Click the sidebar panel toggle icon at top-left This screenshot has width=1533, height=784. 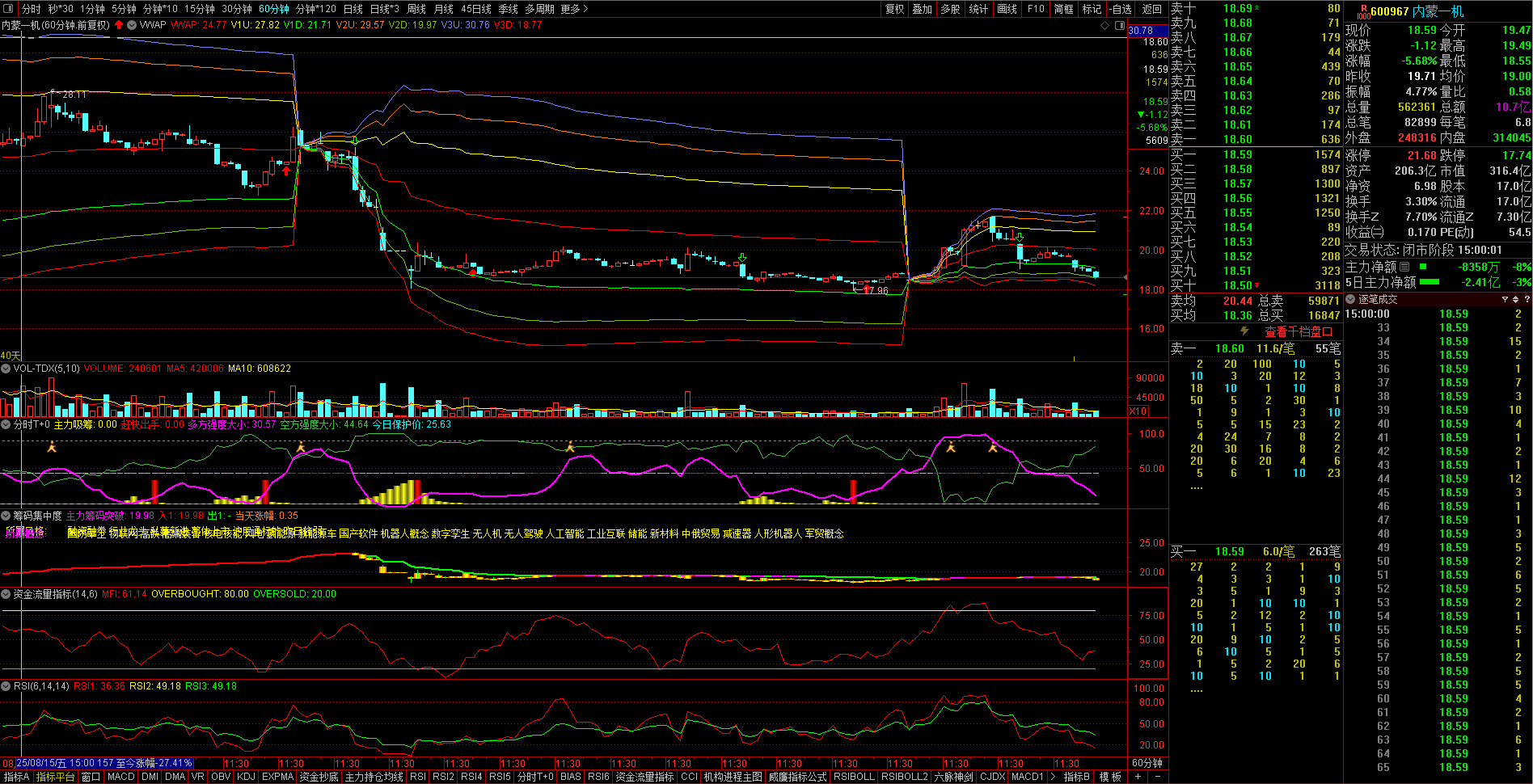coord(10,9)
